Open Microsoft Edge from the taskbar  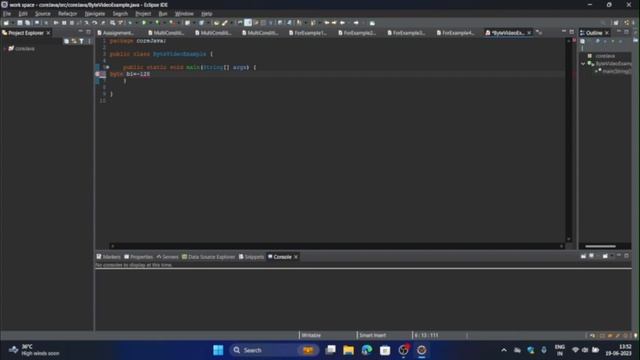[x=367, y=350]
